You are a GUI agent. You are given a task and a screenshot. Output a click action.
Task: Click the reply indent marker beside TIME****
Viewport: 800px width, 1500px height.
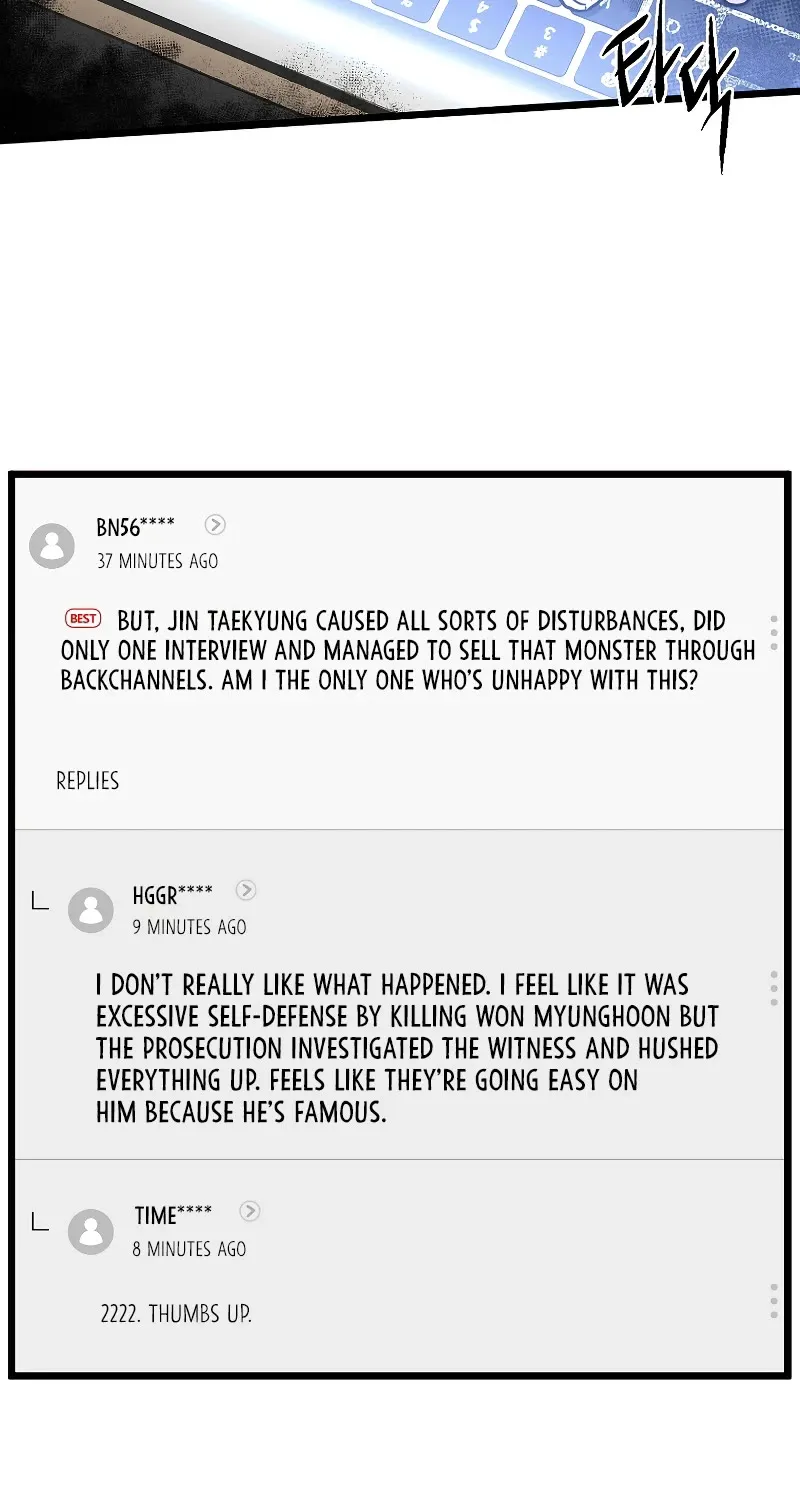point(40,1222)
